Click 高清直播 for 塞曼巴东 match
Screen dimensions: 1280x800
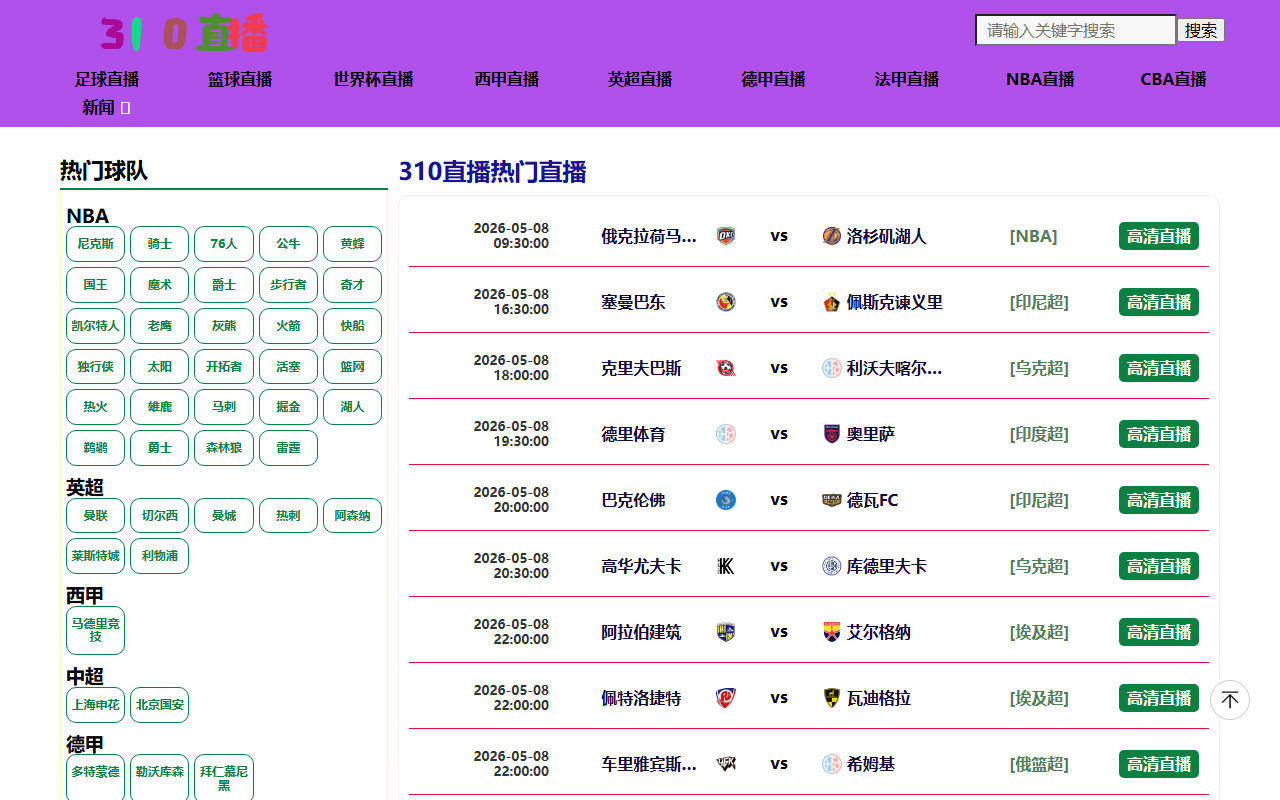[1159, 302]
